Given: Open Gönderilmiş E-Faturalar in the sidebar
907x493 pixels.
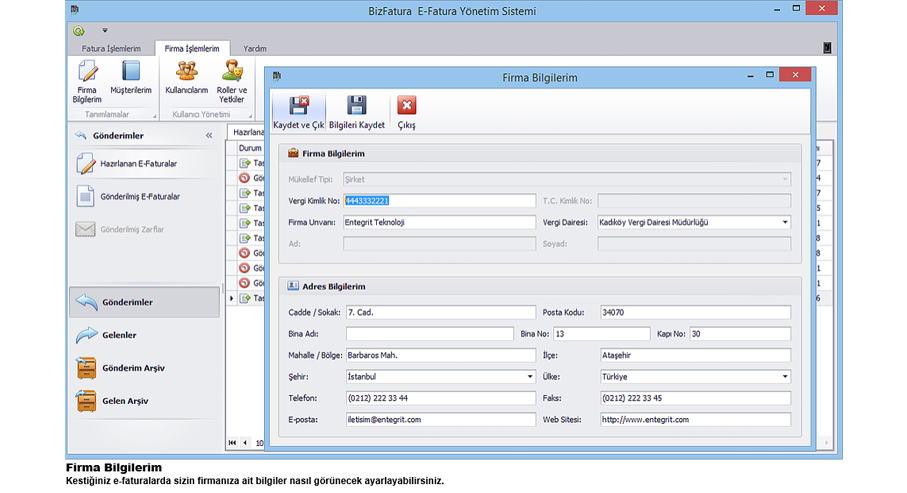Looking at the screenshot, I should (140, 196).
